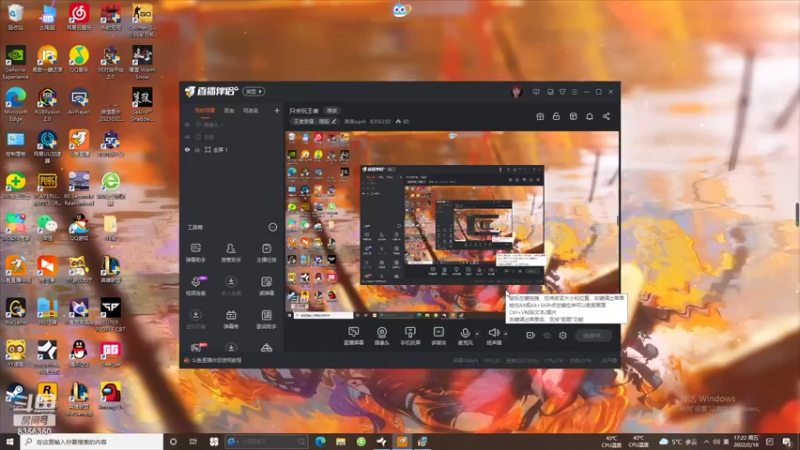Add a new scene with plus icon

pos(277,110)
